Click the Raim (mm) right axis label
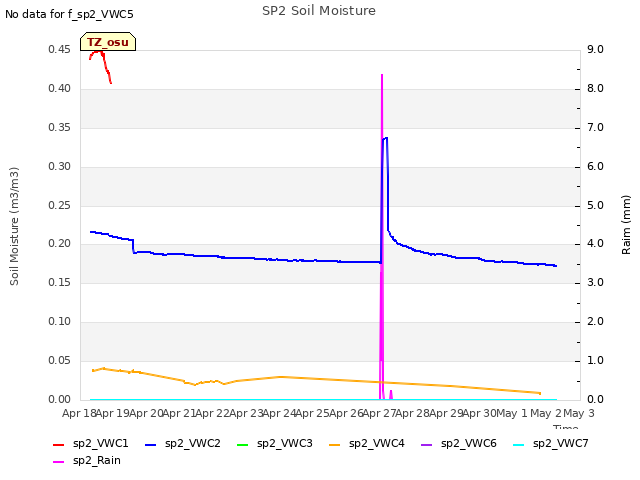Image resolution: width=640 pixels, height=480 pixels. click(626, 225)
